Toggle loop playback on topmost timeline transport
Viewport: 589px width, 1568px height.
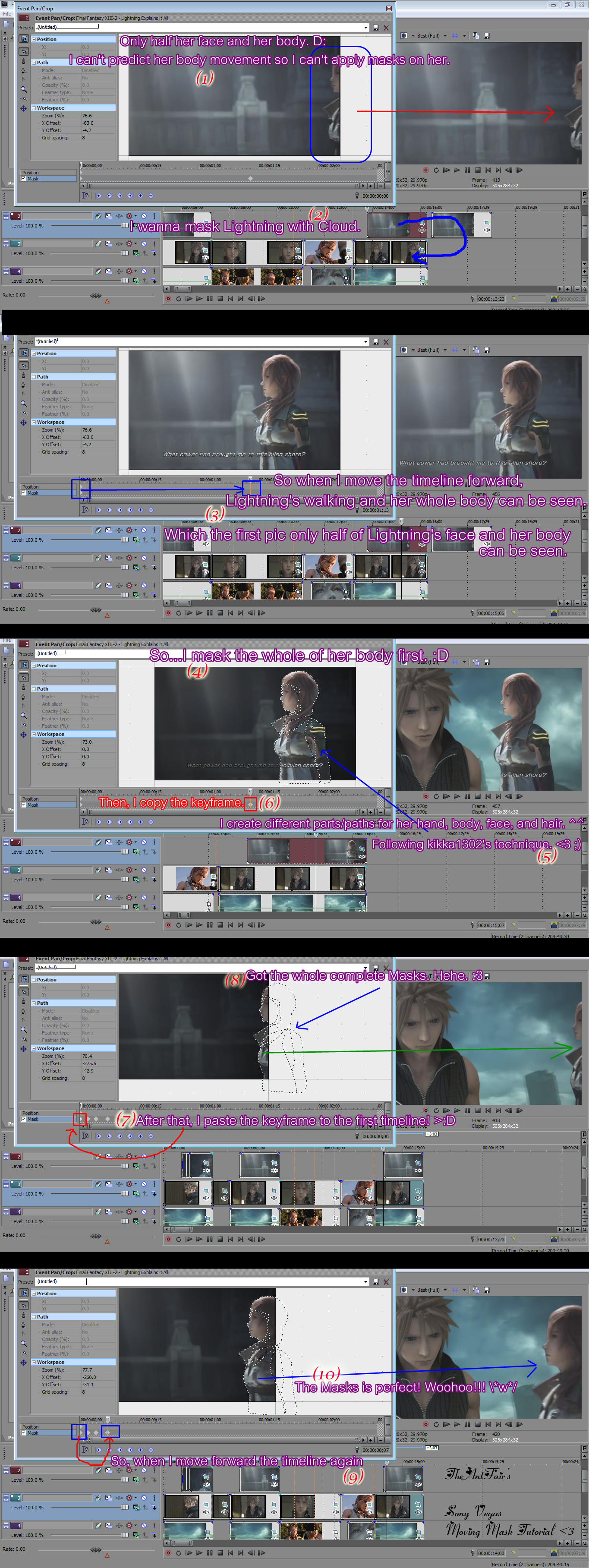(x=178, y=298)
